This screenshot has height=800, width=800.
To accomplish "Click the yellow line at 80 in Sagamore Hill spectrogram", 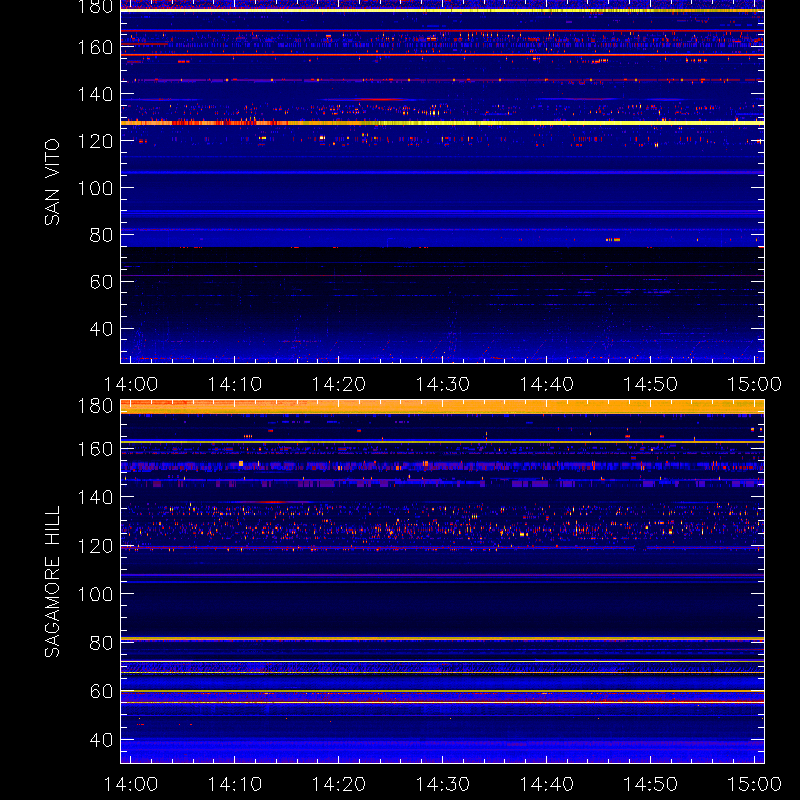I will pyautogui.click(x=442, y=638).
